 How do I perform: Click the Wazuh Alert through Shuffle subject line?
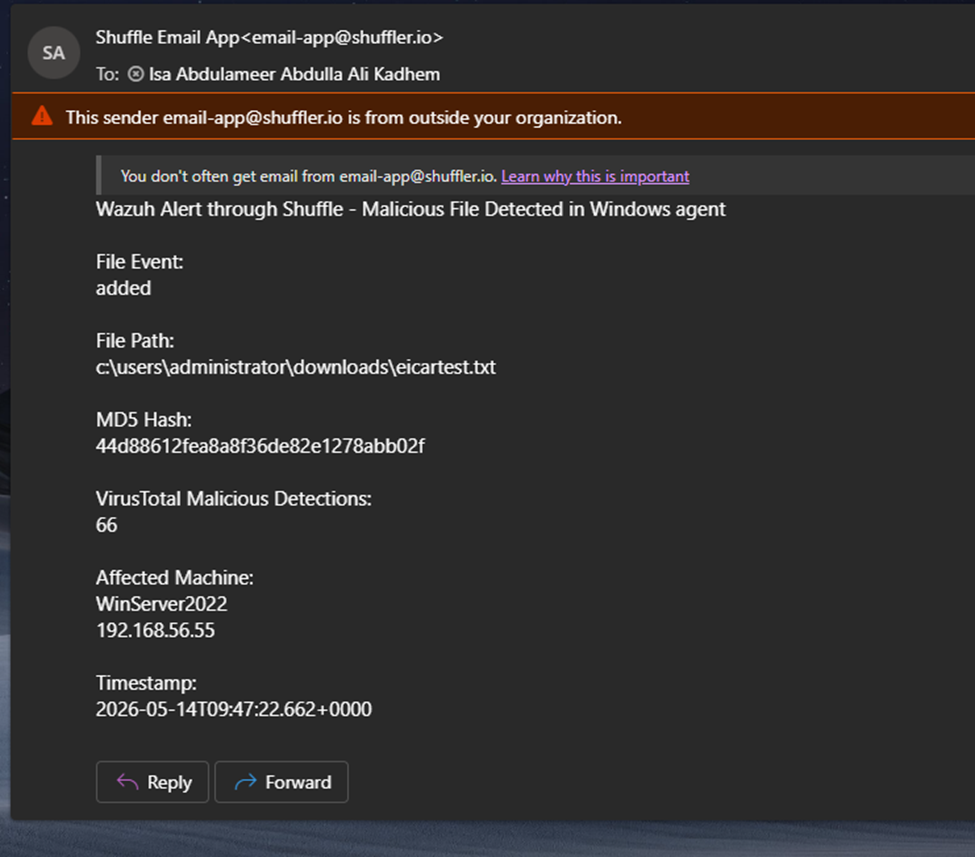[x=410, y=210]
